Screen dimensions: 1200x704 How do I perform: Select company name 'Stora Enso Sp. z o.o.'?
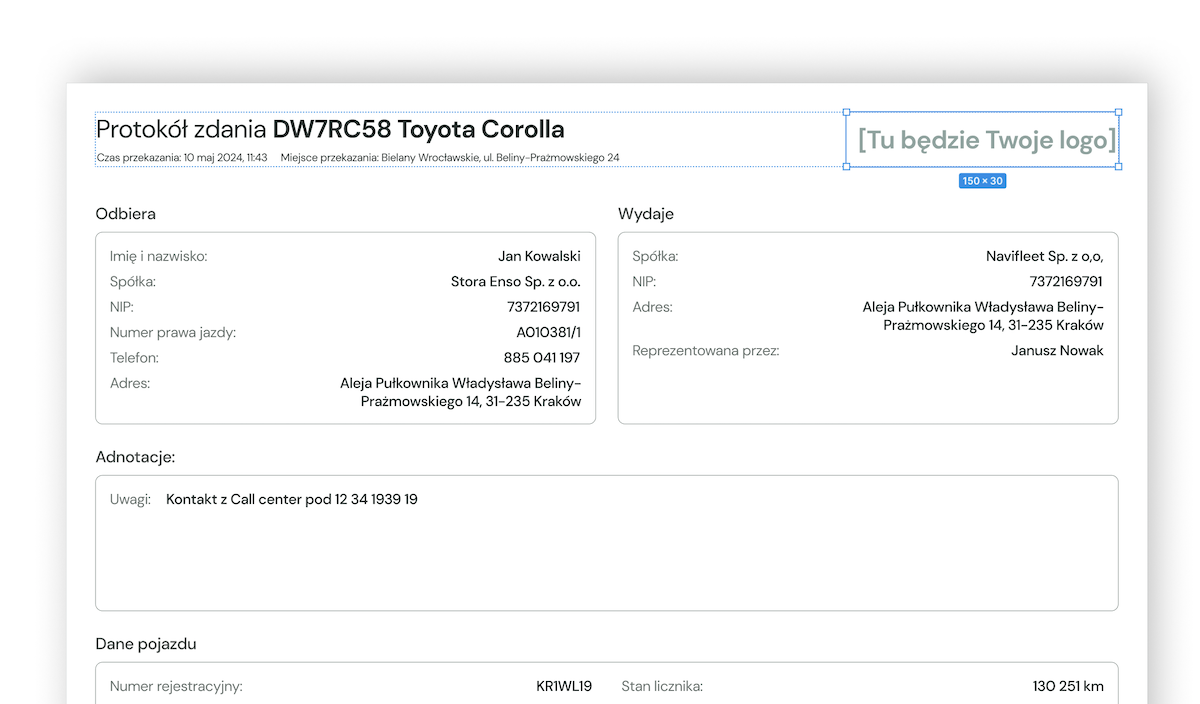[x=516, y=282]
